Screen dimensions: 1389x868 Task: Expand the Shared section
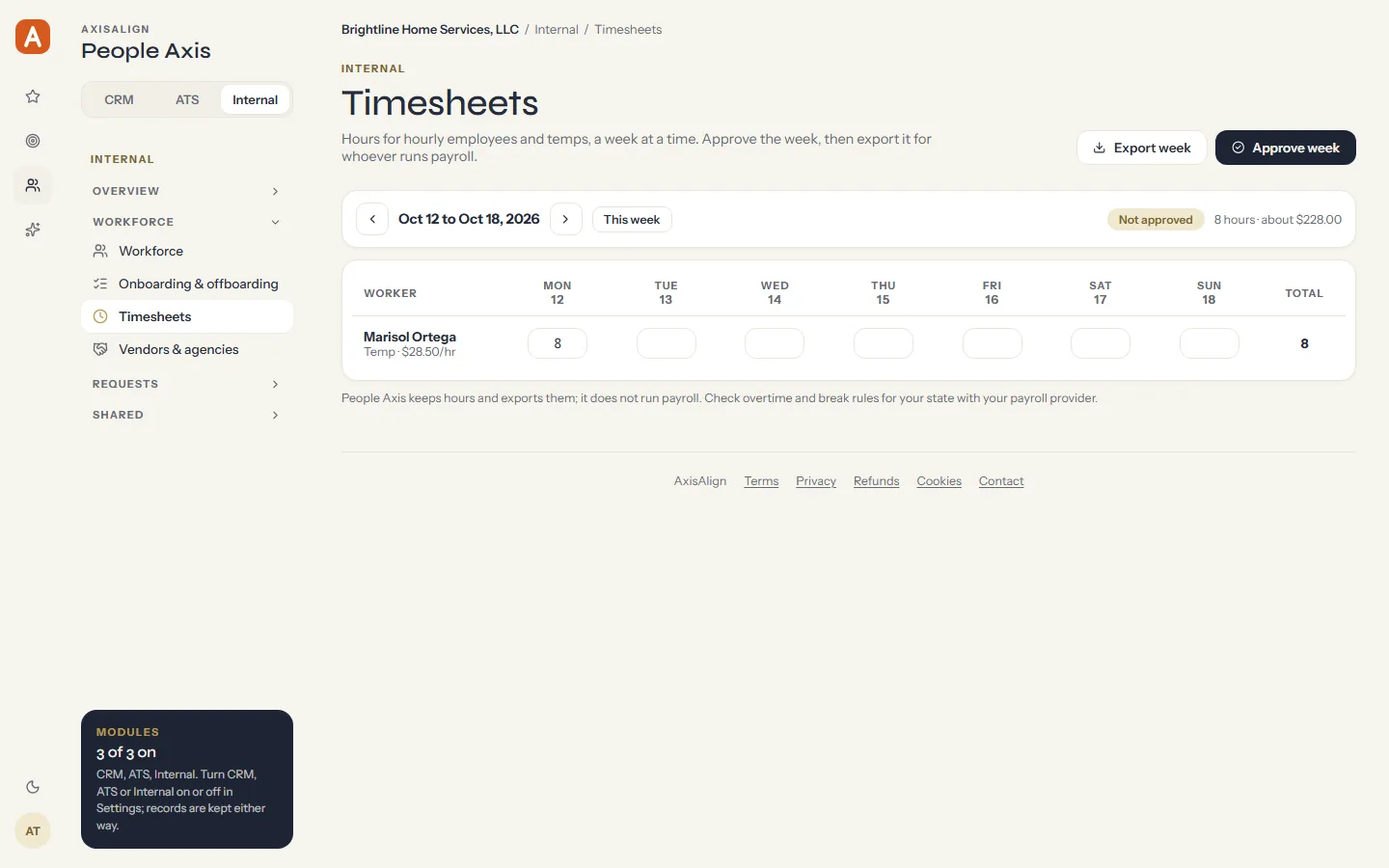point(186,415)
